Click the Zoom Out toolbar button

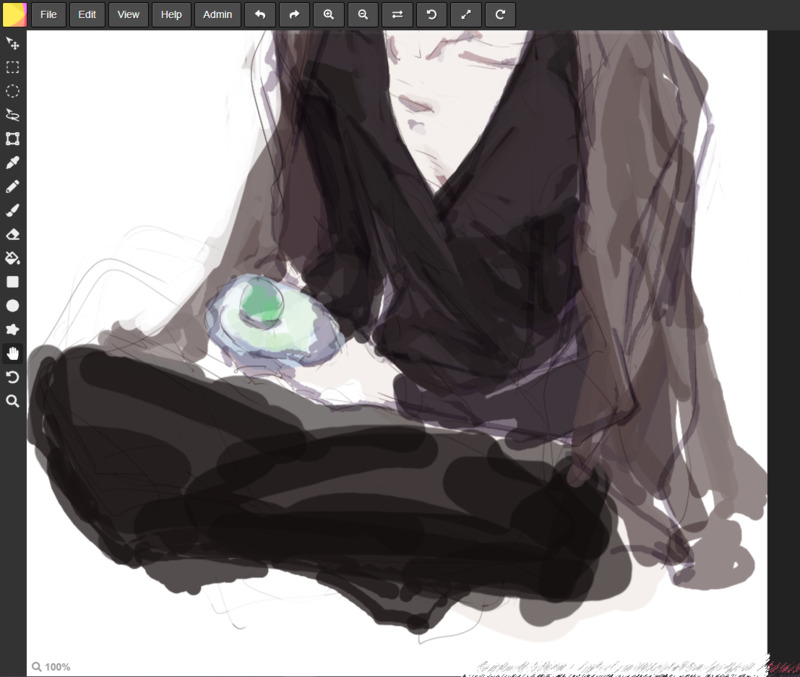pos(363,14)
